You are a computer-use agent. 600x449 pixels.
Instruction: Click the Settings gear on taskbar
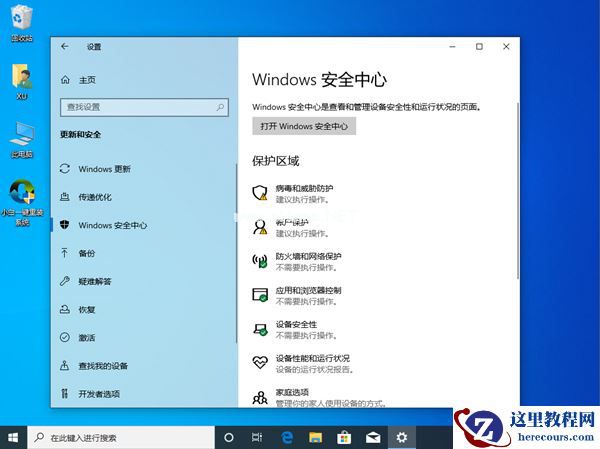point(401,437)
